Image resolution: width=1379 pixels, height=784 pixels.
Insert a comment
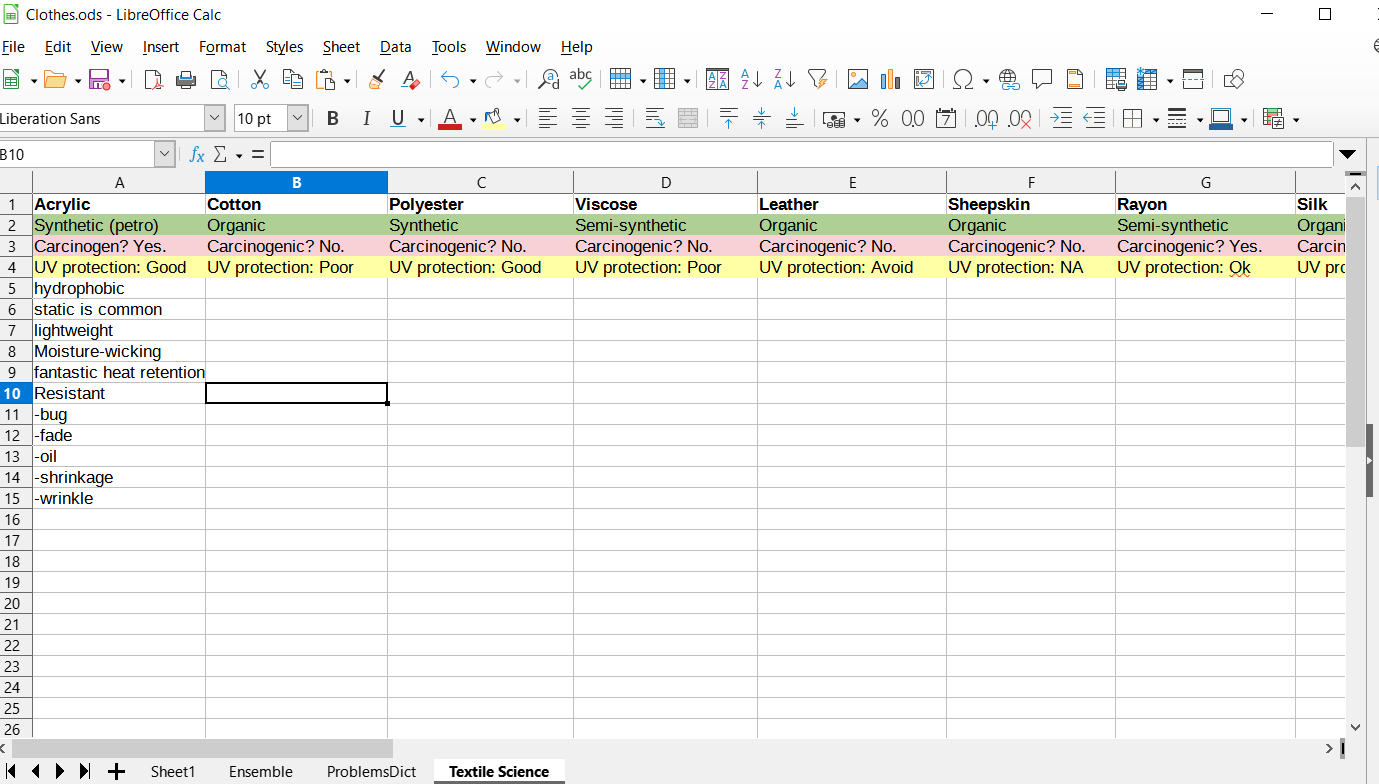[x=1041, y=80]
